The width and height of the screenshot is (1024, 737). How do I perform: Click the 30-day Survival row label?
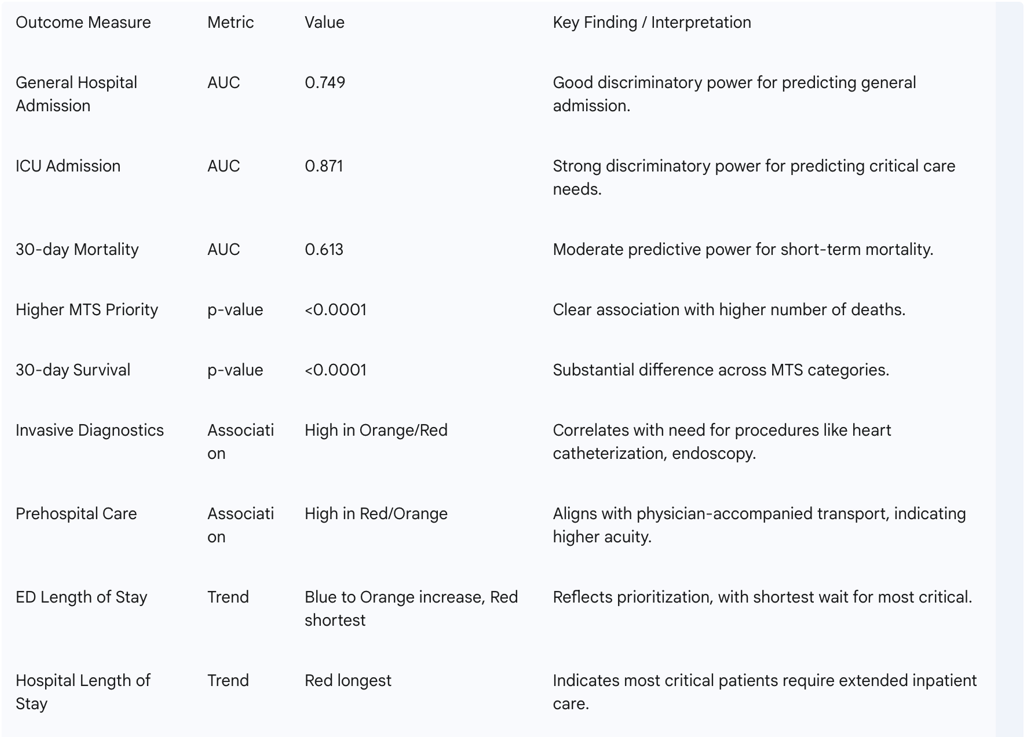[x=72, y=369]
